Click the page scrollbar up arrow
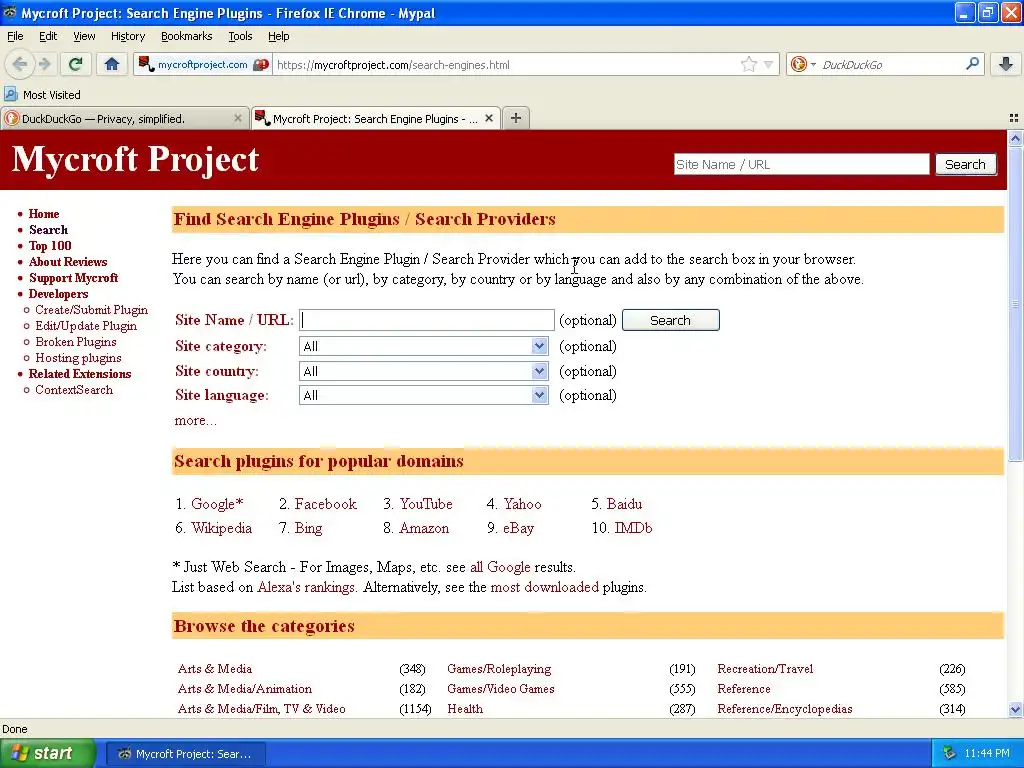The height and width of the screenshot is (768, 1024). coord(1015,138)
